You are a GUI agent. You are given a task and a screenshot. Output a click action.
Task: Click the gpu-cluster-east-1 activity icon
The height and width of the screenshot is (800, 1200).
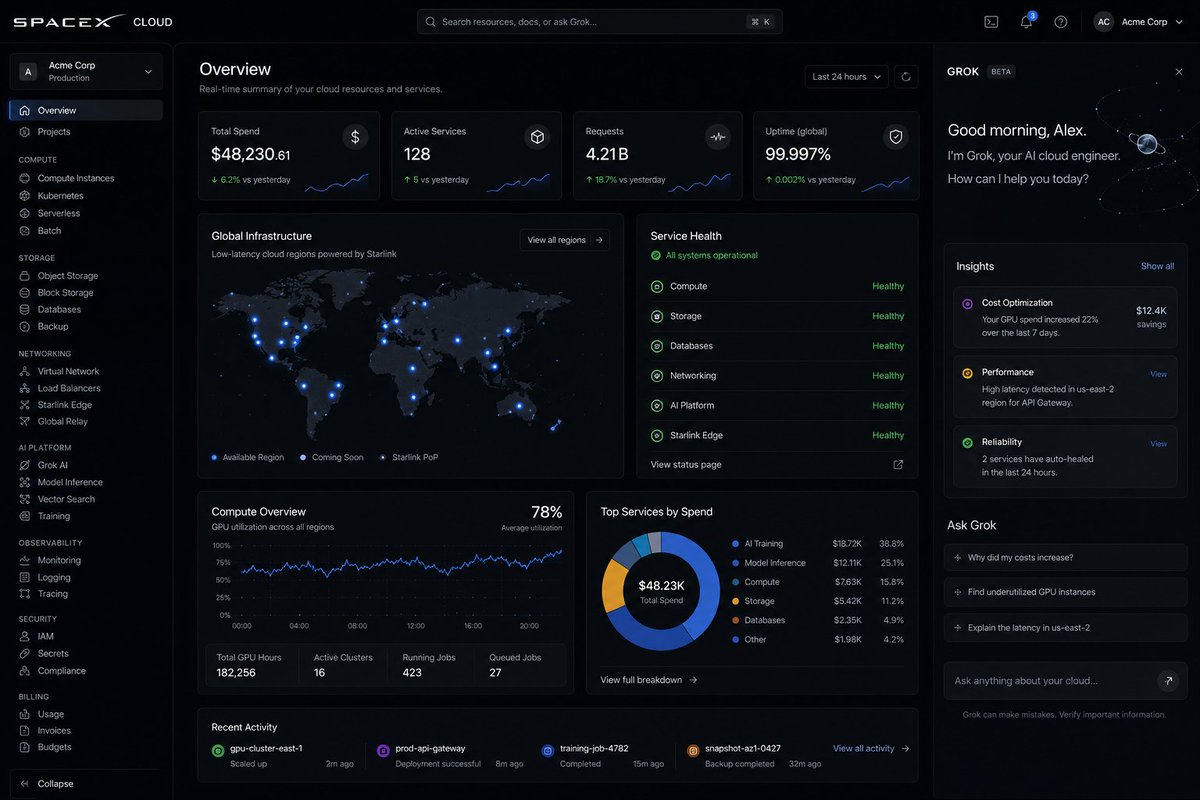[x=218, y=750]
